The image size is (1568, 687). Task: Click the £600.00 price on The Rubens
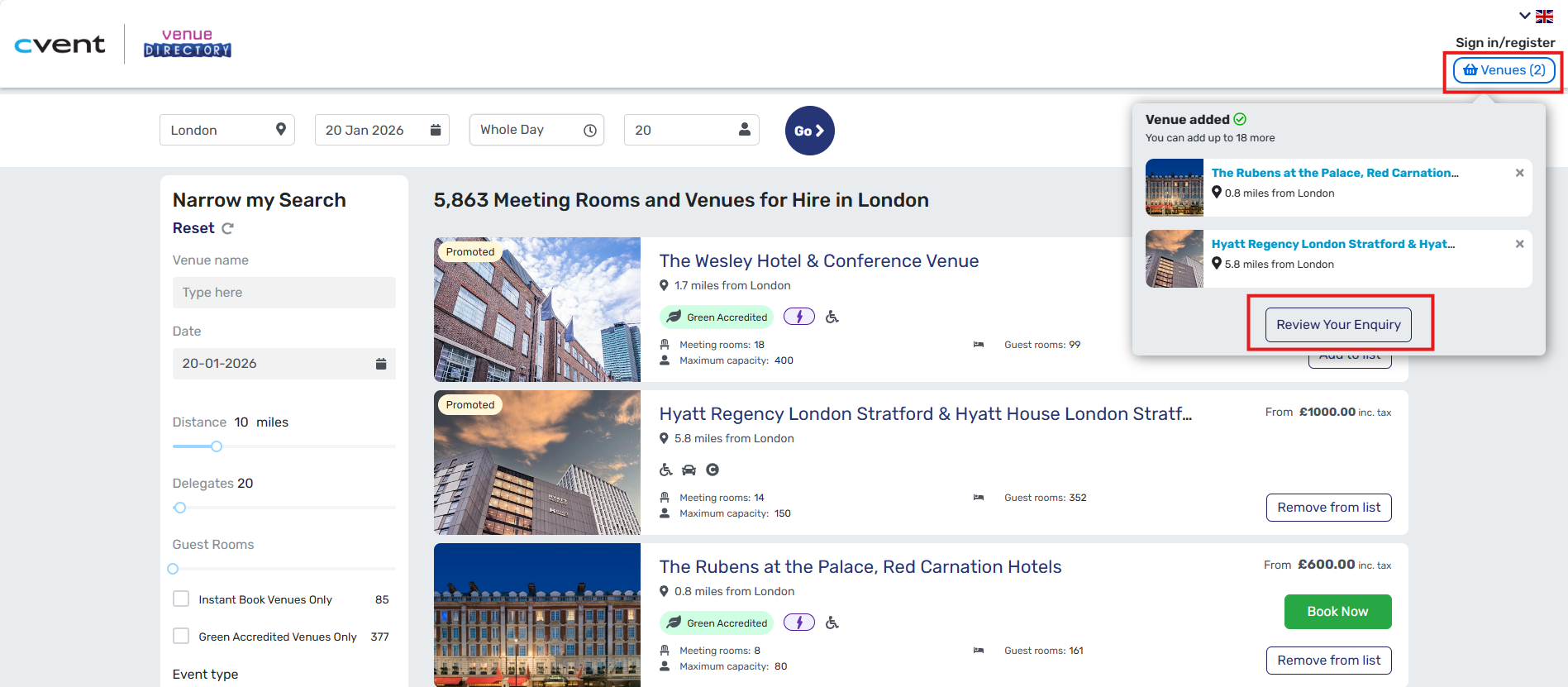[x=1326, y=565]
